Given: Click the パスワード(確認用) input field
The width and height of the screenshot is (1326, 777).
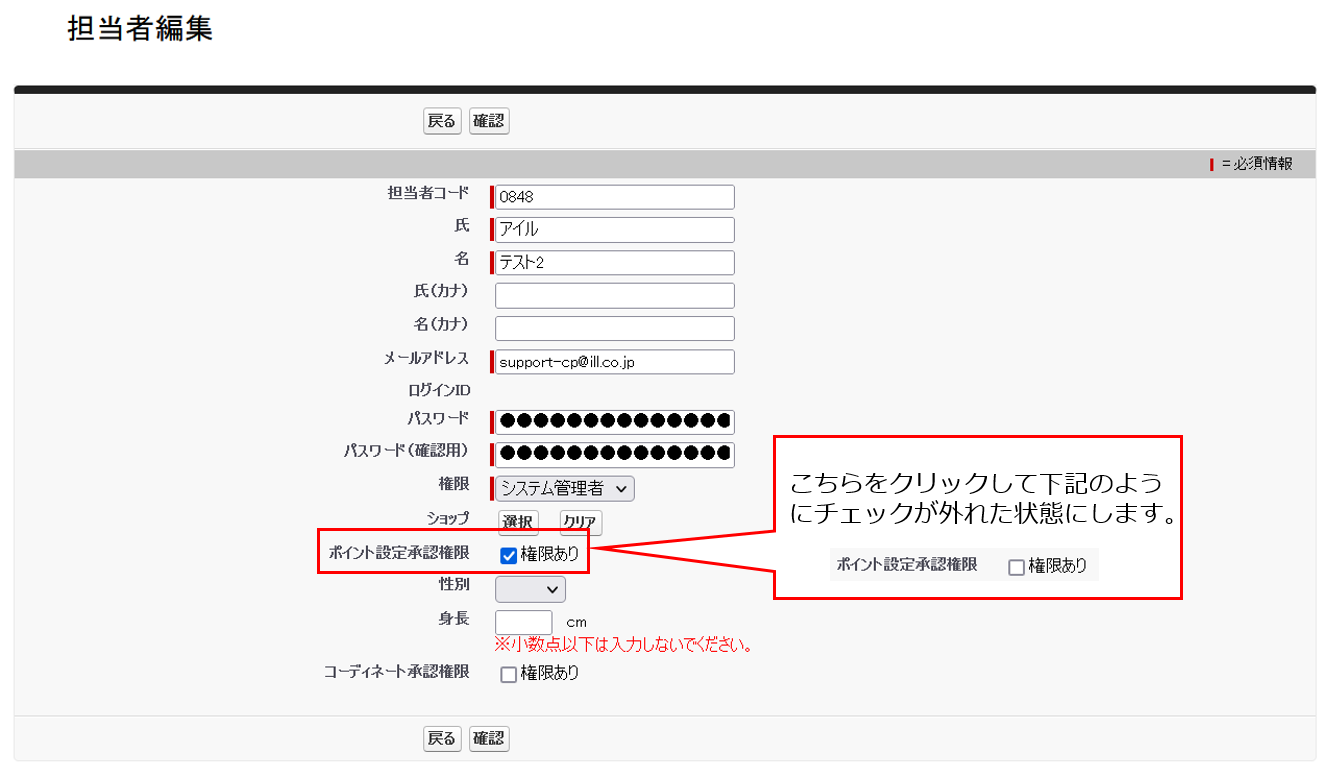Looking at the screenshot, I should point(614,455).
